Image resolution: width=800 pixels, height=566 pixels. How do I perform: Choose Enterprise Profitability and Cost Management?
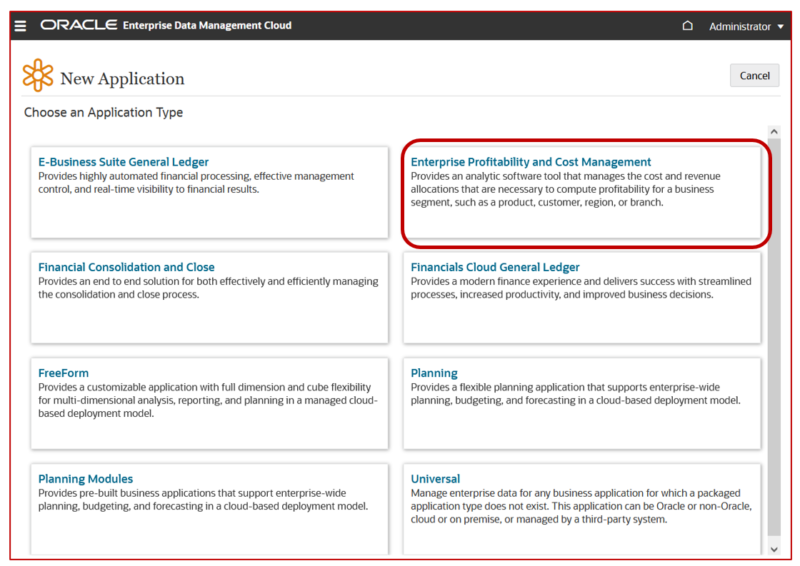(x=531, y=162)
